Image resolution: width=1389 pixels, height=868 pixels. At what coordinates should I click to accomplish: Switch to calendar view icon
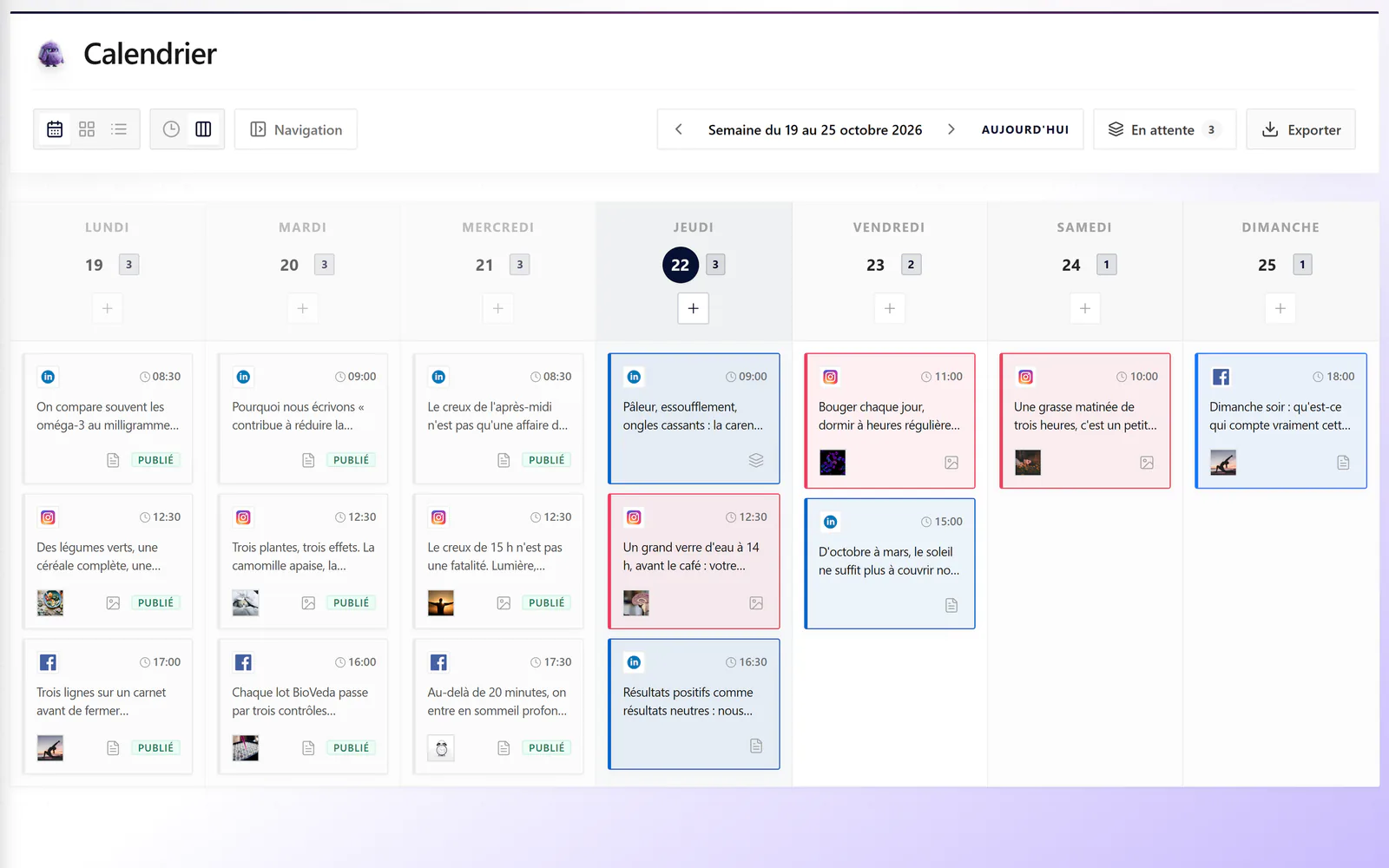(55, 129)
